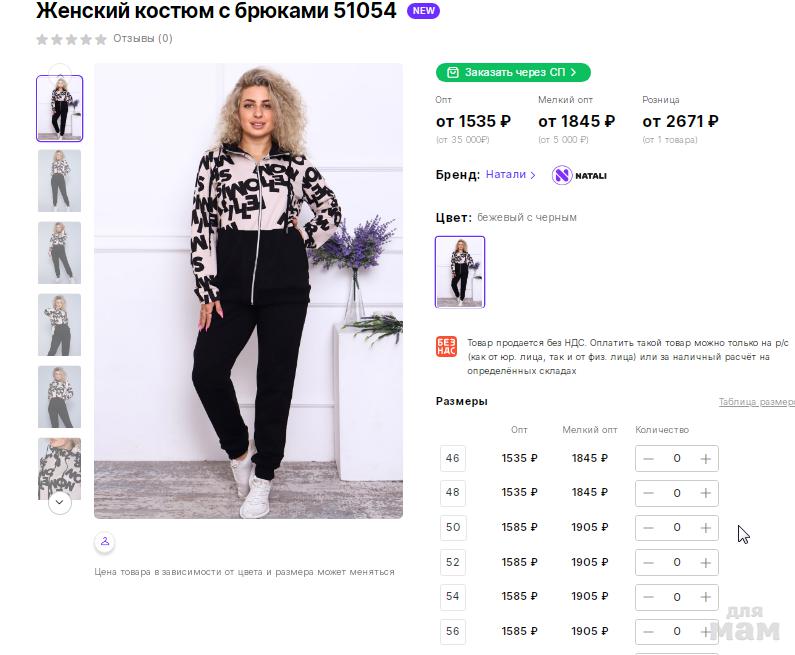
Task: Click the NATALI brand logo
Action: click(580, 175)
